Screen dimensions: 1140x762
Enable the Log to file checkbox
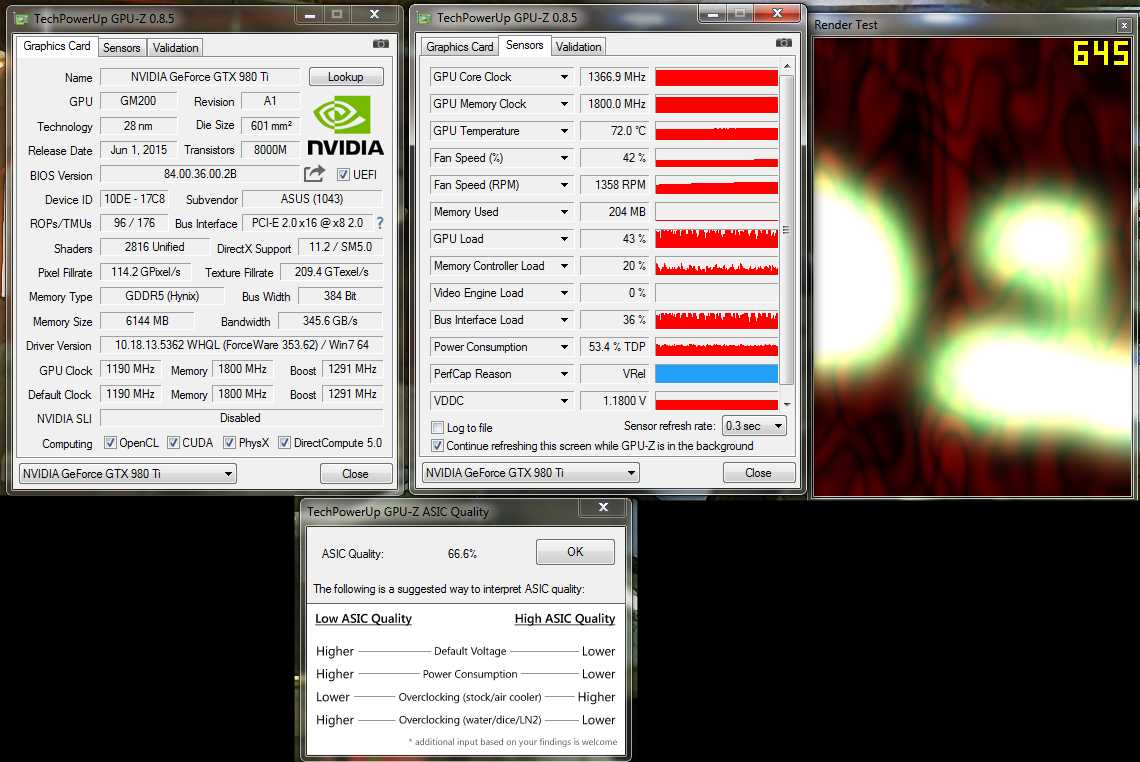tap(437, 428)
